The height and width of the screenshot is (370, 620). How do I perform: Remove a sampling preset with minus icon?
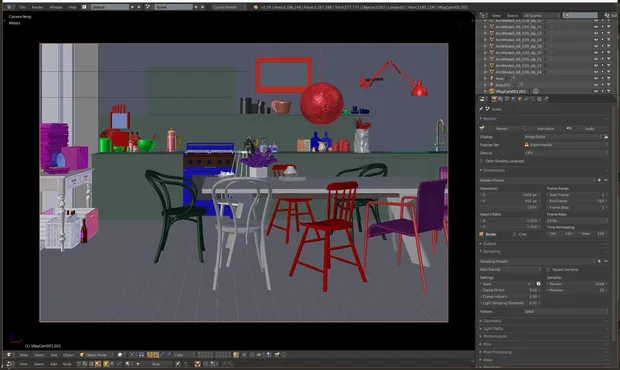point(606,261)
